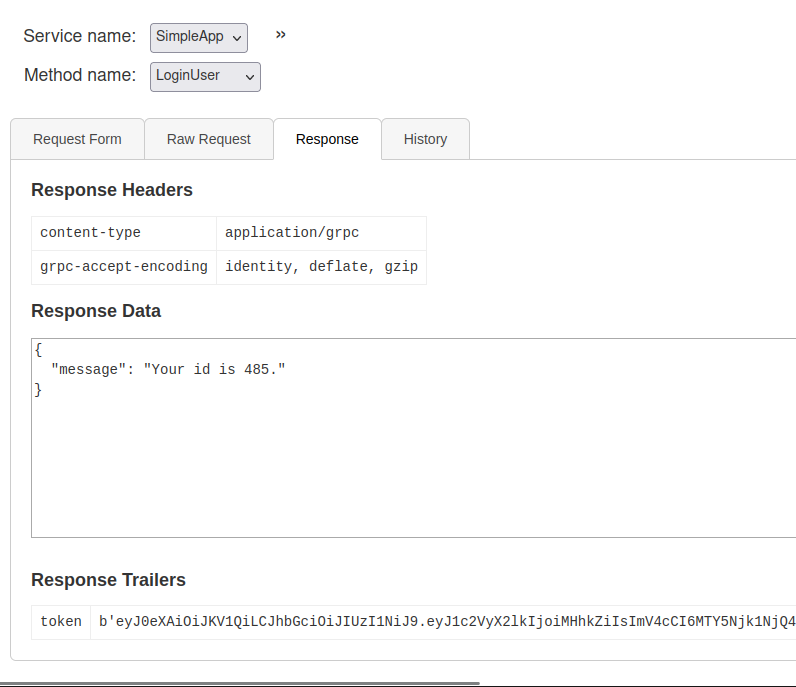
Task: Expand the LoginUser method dropdown
Action: (205, 76)
